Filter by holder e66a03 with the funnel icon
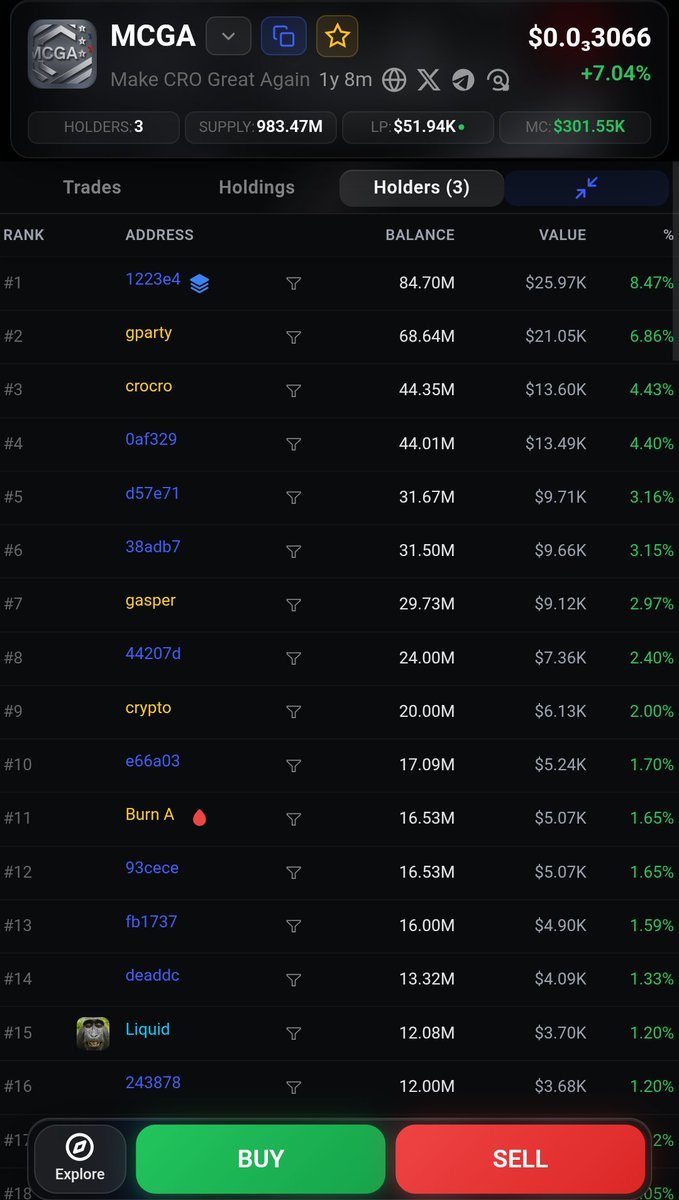Screen dimensions: 679x1200 point(293,765)
